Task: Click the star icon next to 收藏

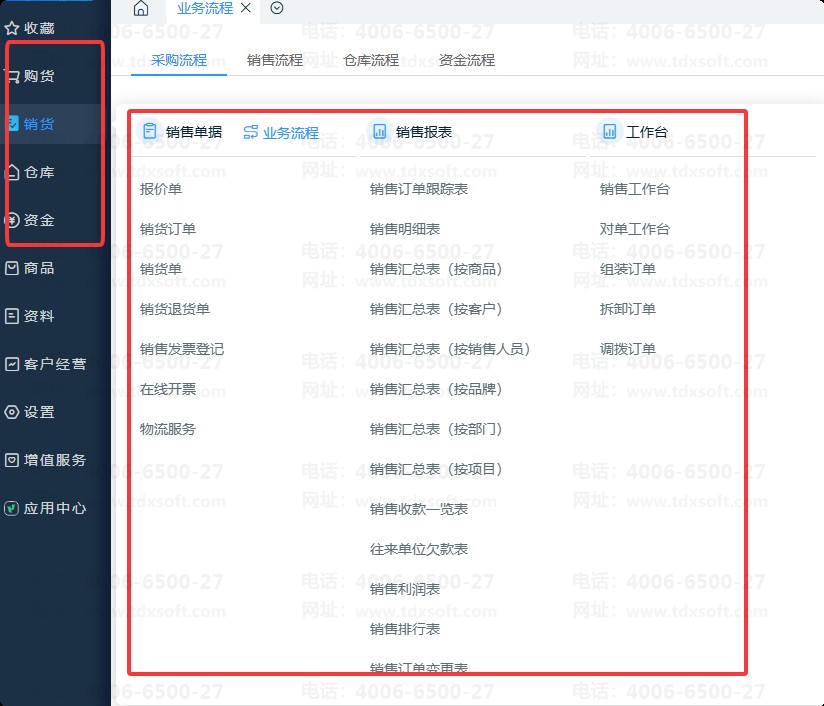Action: pyautogui.click(x=12, y=28)
